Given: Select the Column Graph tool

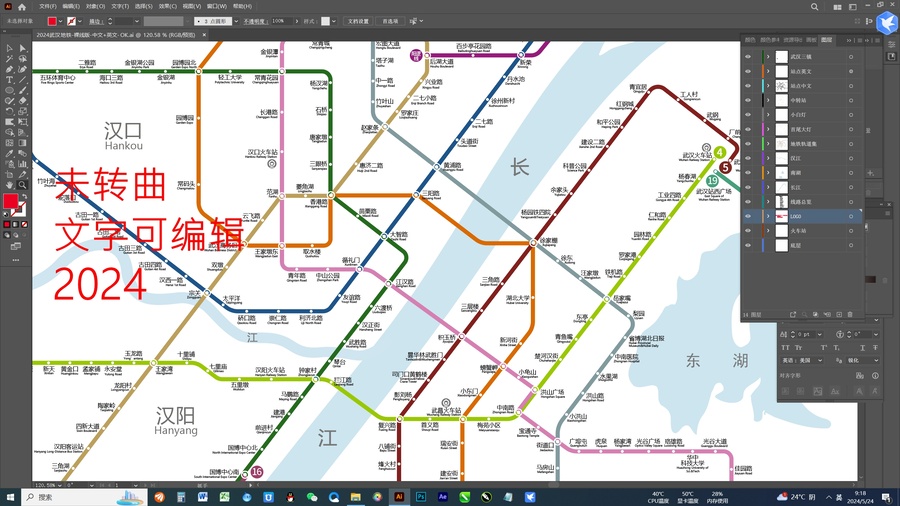Looking at the screenshot, I should coord(22,164).
